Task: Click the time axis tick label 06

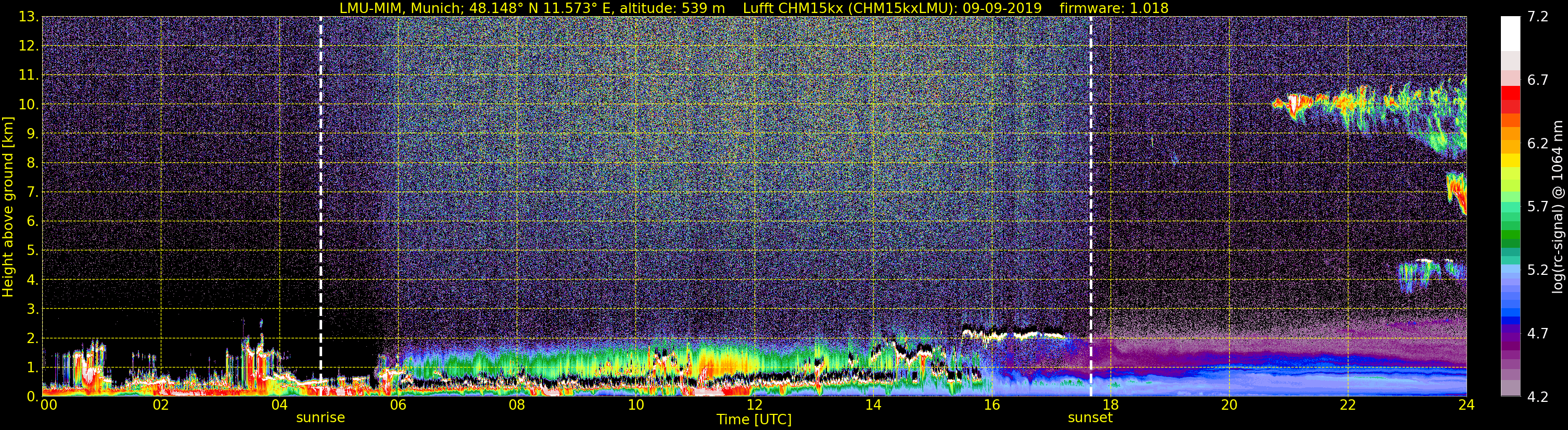Action: pos(398,405)
